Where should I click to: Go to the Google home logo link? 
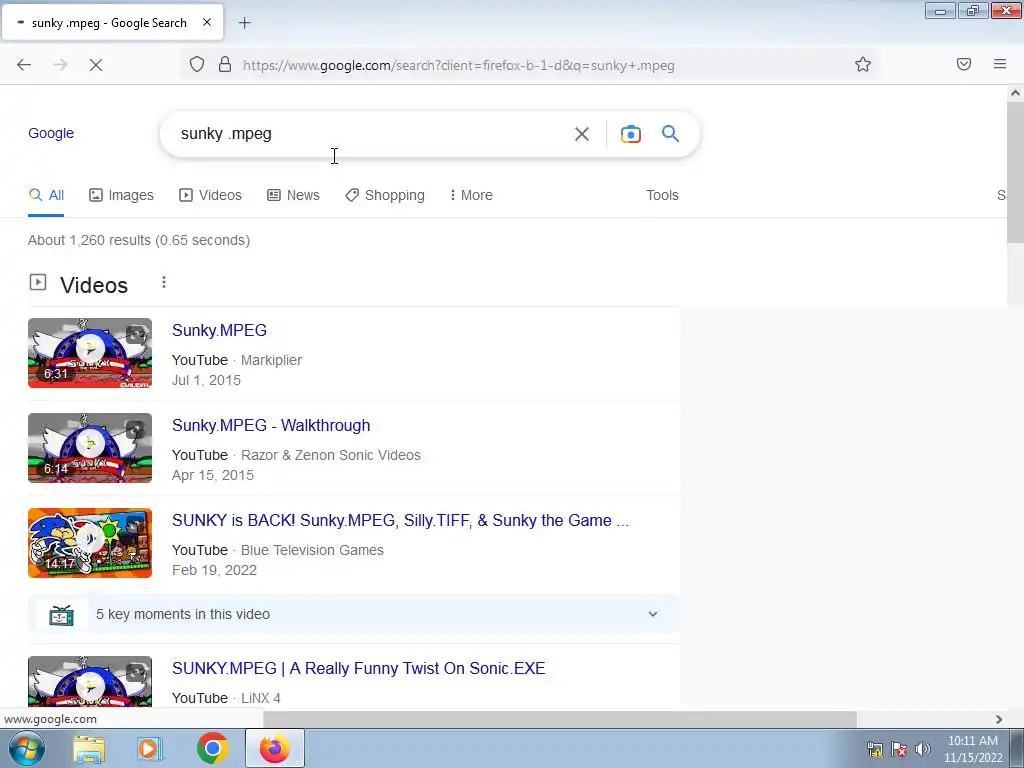pos(51,133)
